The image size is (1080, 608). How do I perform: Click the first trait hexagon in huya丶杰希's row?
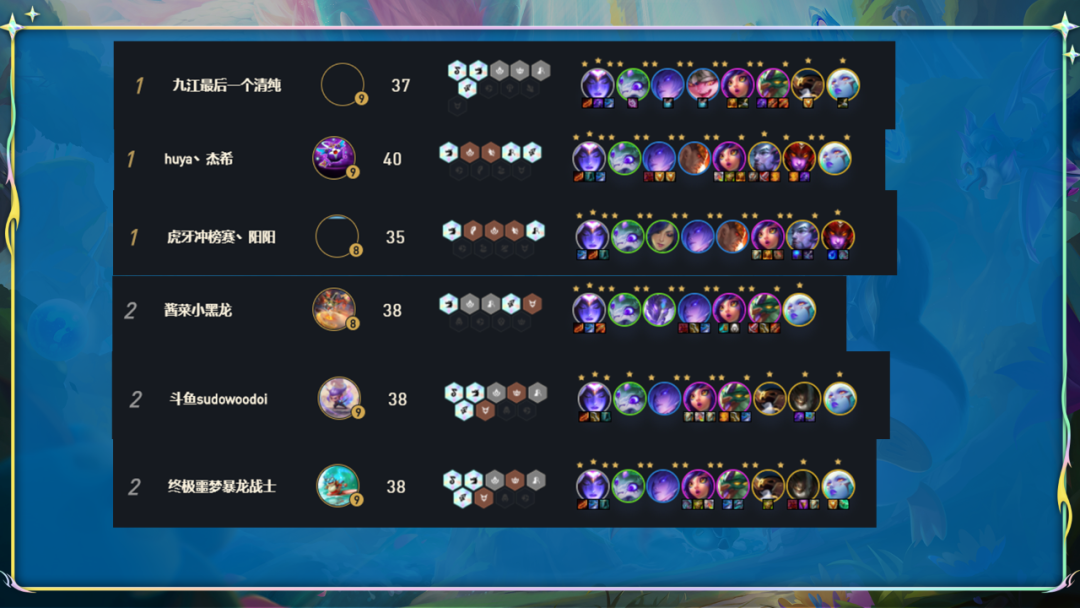click(449, 151)
